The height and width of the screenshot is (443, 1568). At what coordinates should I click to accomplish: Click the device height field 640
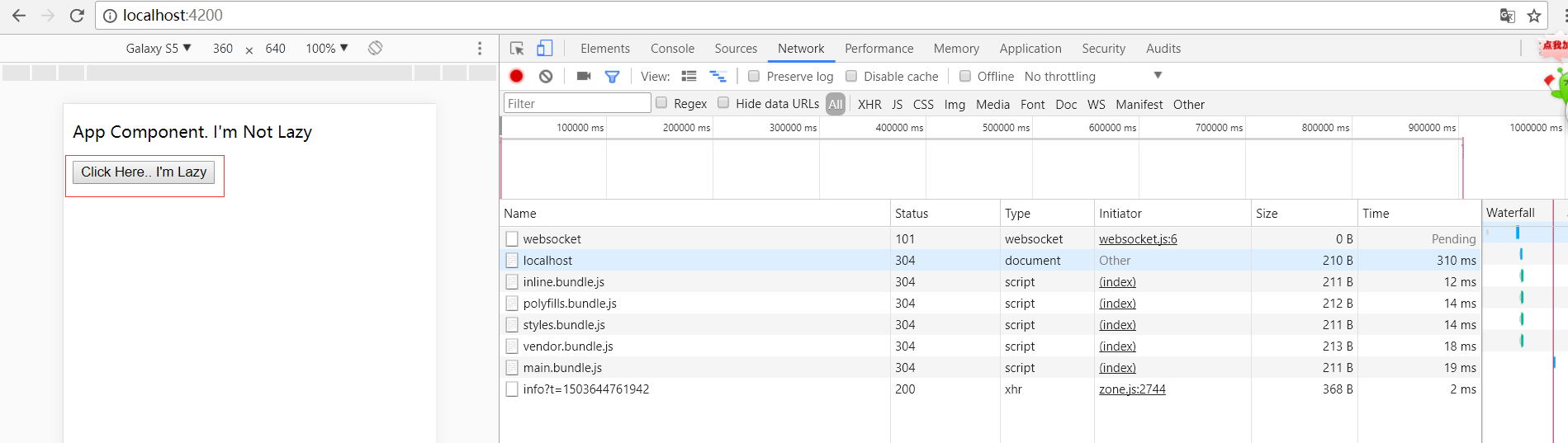275,48
